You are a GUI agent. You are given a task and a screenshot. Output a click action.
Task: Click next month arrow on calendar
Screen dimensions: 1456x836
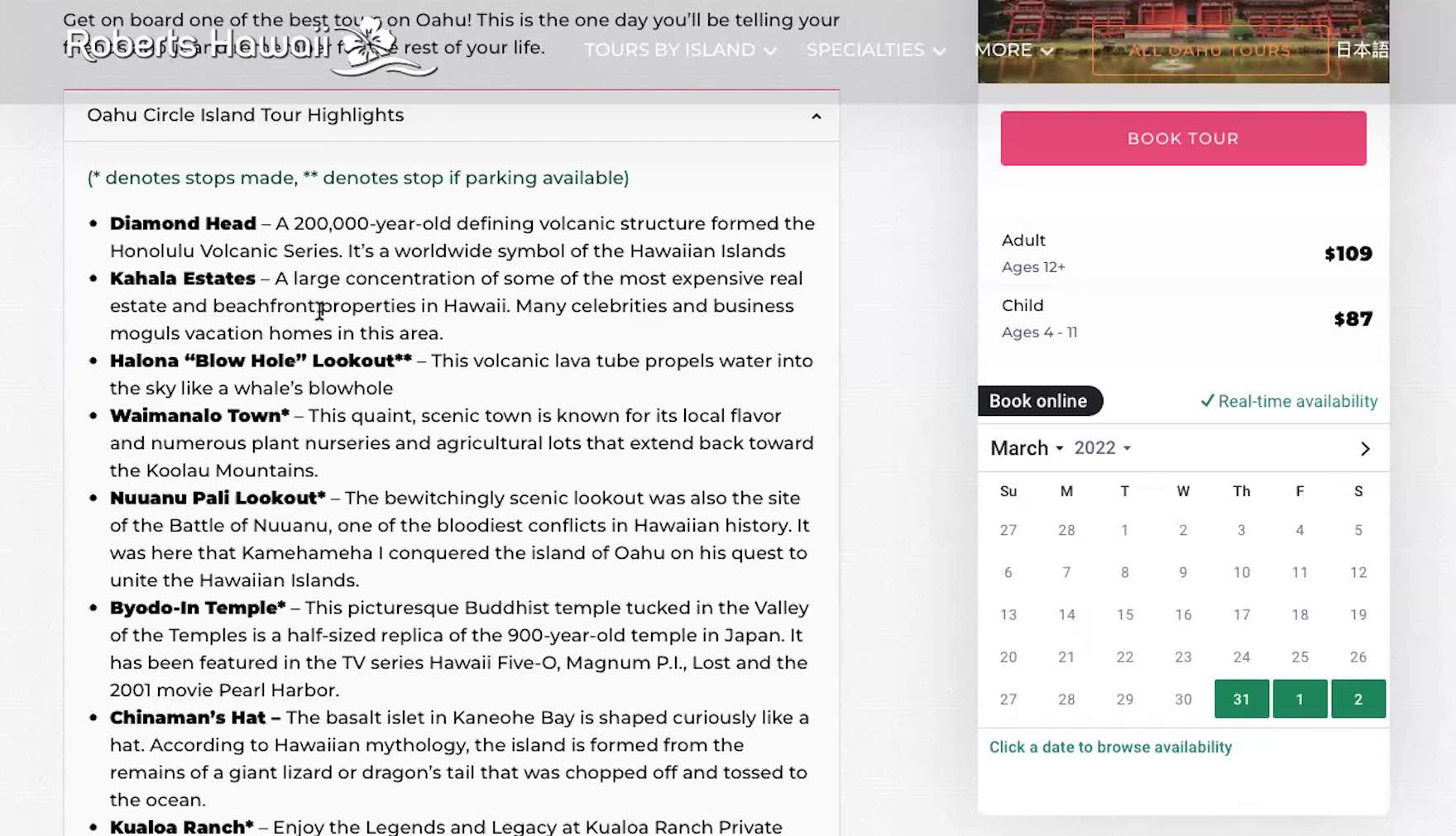[1365, 449]
